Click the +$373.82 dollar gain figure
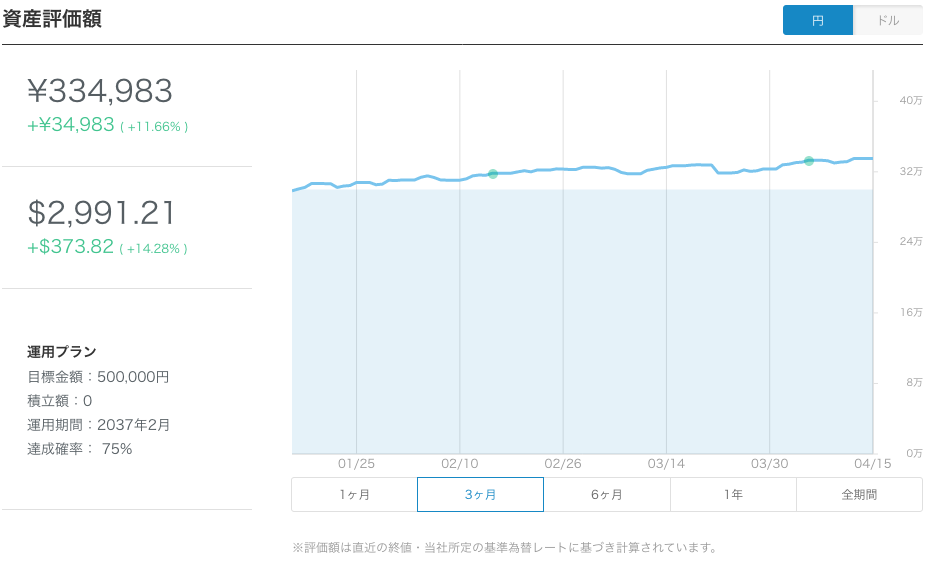The height and width of the screenshot is (561, 930). 70,247
